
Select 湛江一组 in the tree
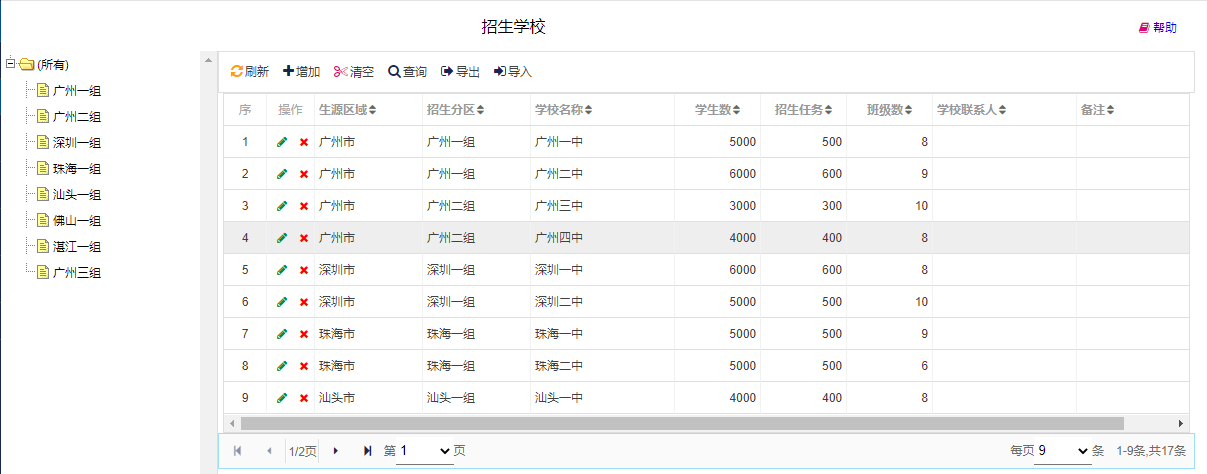pos(76,247)
